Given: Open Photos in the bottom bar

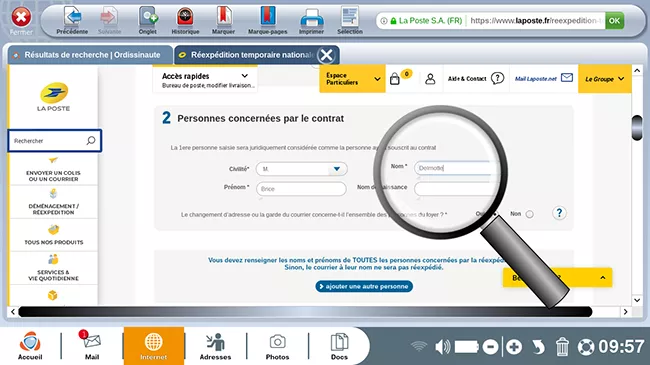Looking at the screenshot, I should [277, 346].
